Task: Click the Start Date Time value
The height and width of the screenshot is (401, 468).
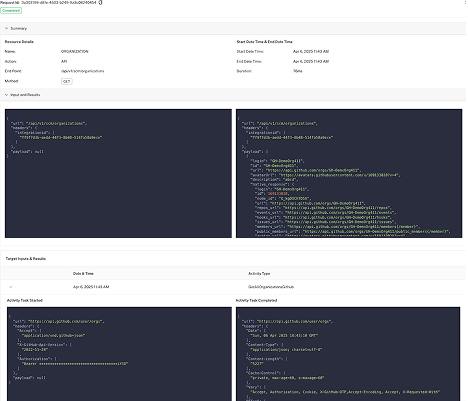Action: point(311,51)
